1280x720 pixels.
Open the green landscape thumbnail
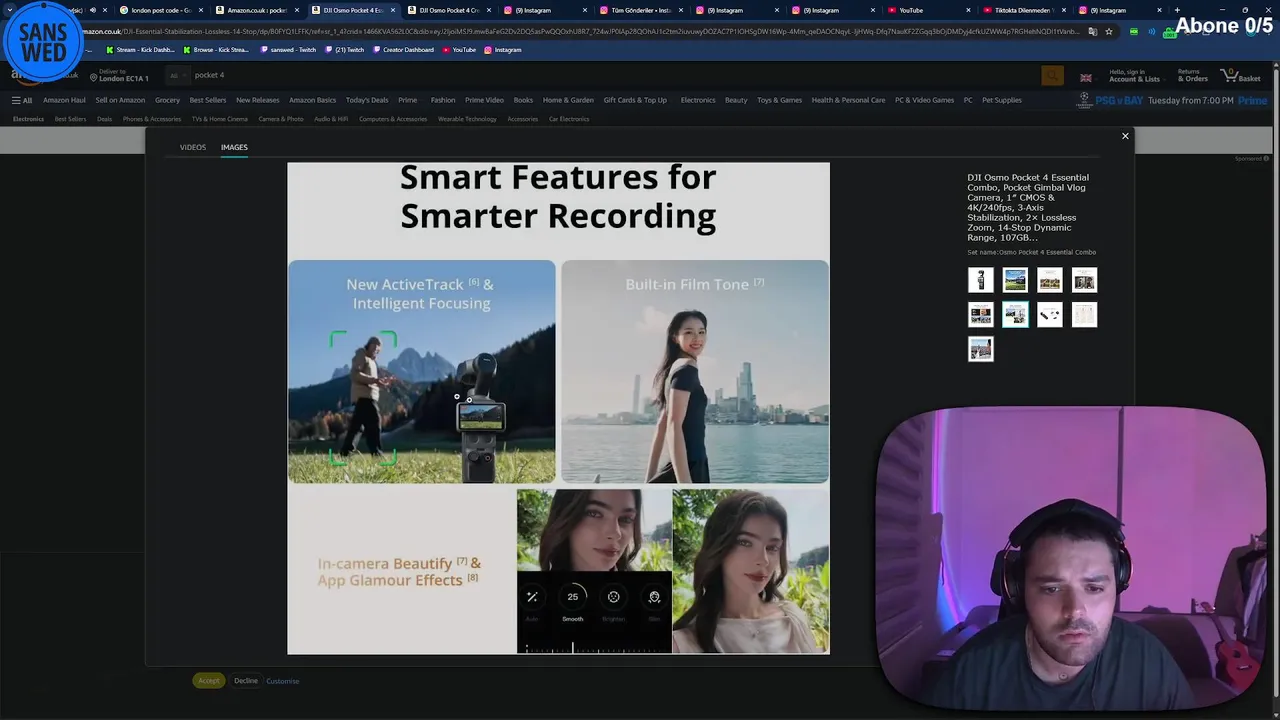(1015, 280)
